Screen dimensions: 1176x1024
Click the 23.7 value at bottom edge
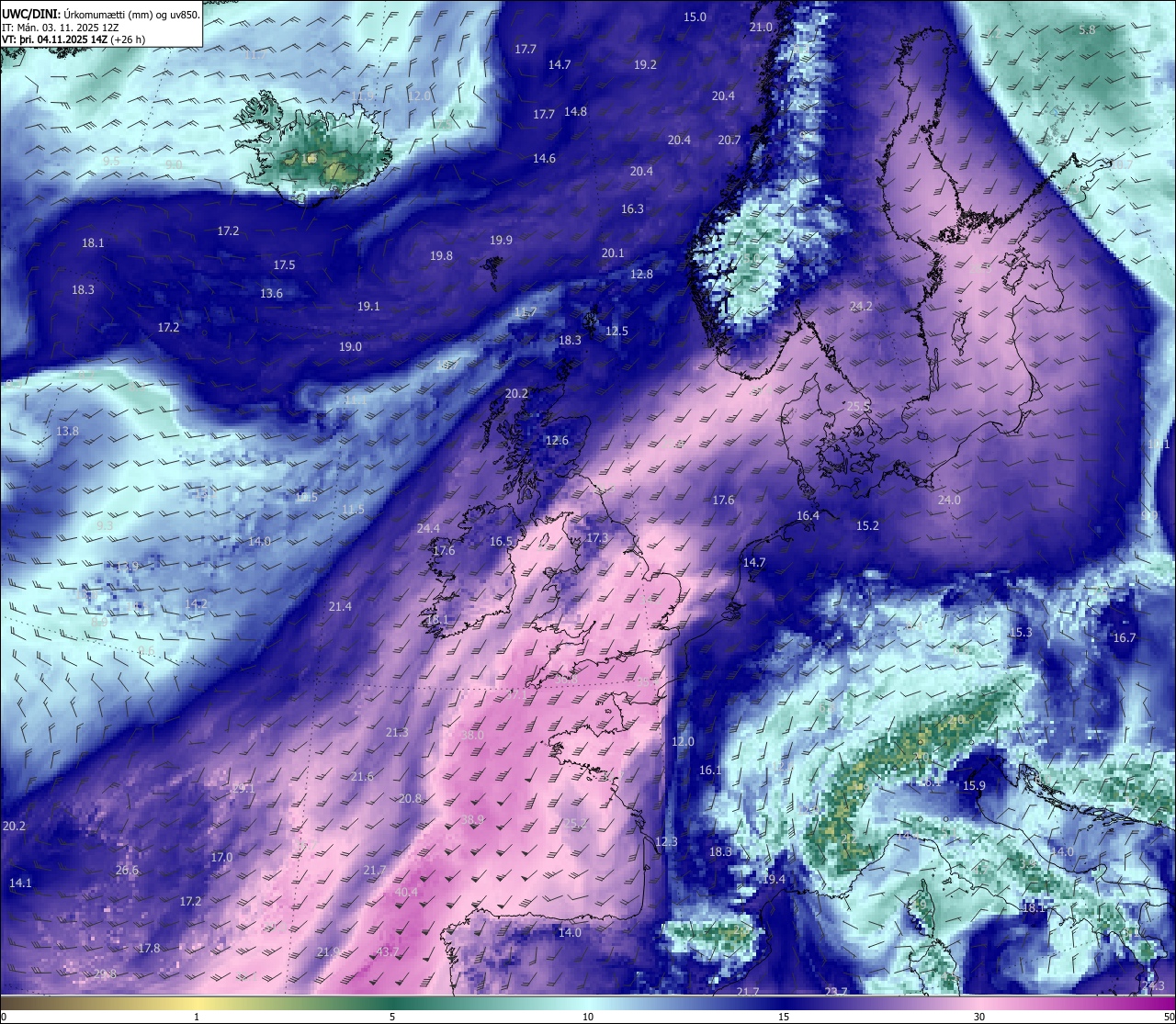click(x=836, y=991)
